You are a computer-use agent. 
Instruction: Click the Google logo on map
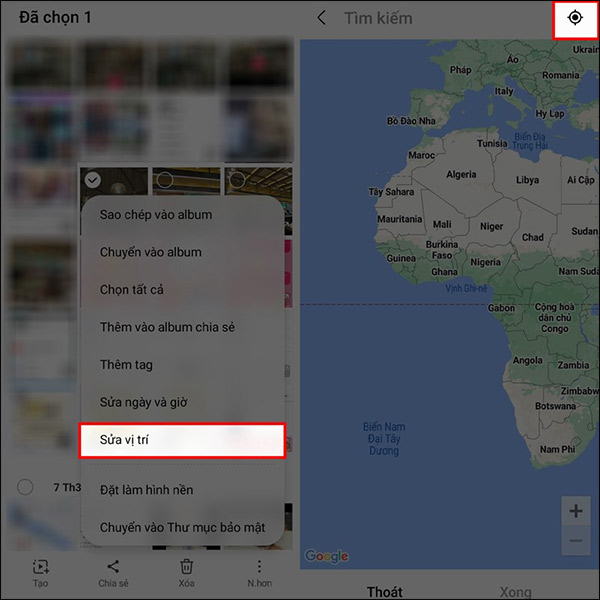326,556
